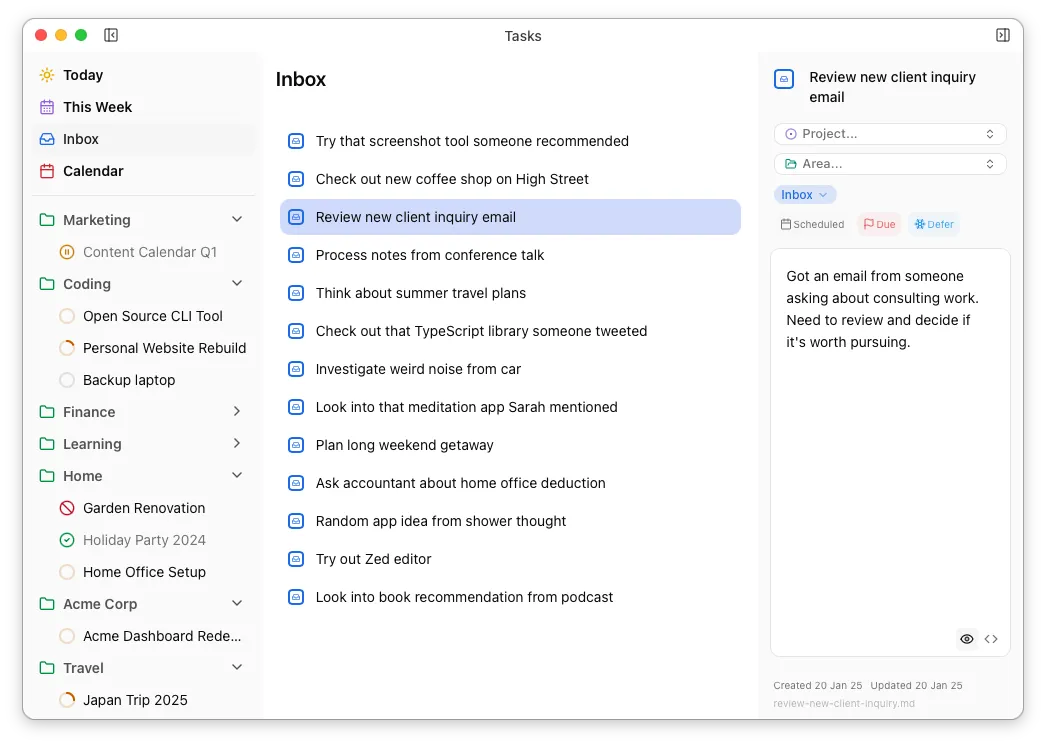Viewport: 1046px width, 746px height.
Task: Set a Due date for the task
Action: [879, 225]
